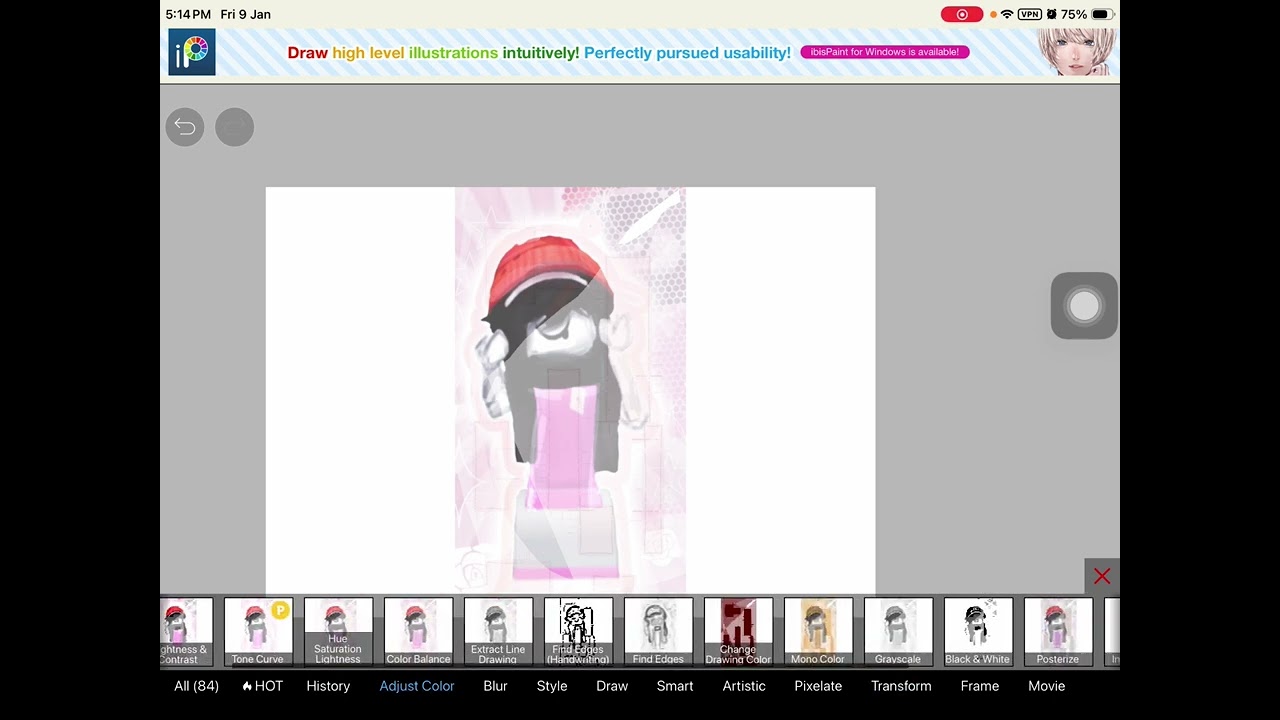Image resolution: width=1280 pixels, height=720 pixels.
Task: Select the Mono Color filter
Action: [818, 632]
